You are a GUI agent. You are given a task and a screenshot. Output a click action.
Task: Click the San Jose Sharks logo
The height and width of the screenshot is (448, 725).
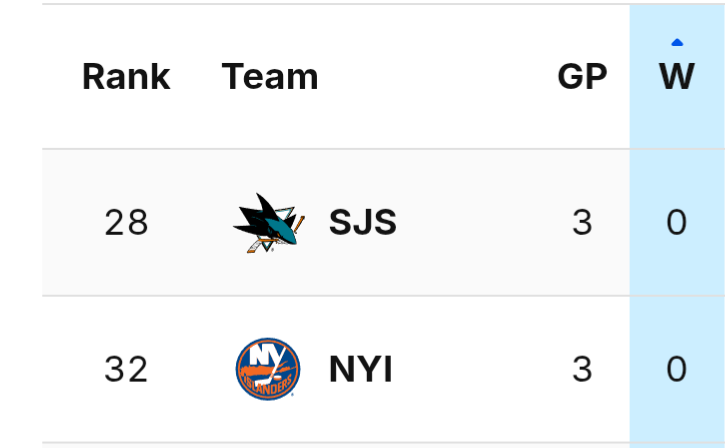point(268,222)
